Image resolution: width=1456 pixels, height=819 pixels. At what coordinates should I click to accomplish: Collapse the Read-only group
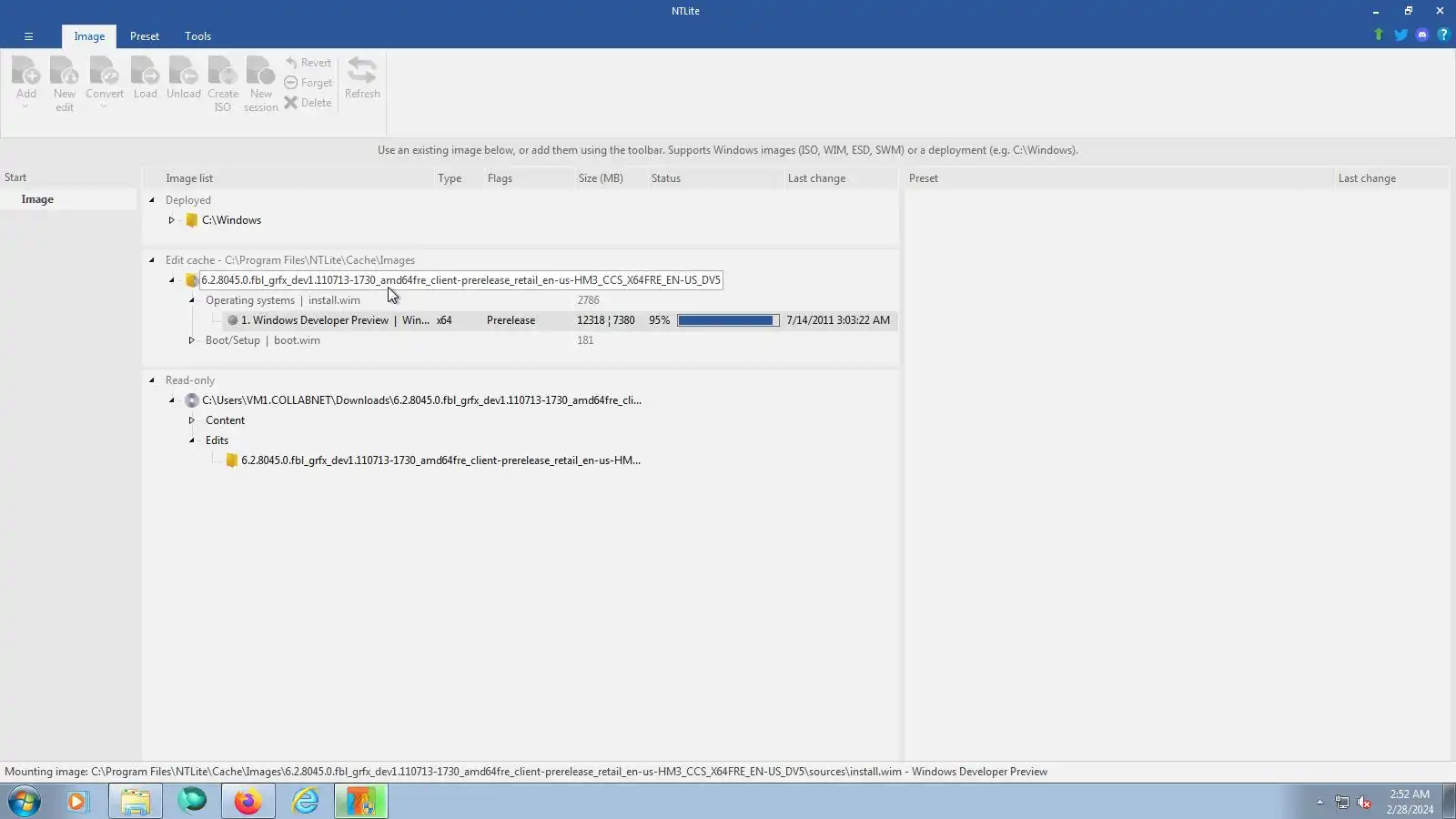pos(152,380)
